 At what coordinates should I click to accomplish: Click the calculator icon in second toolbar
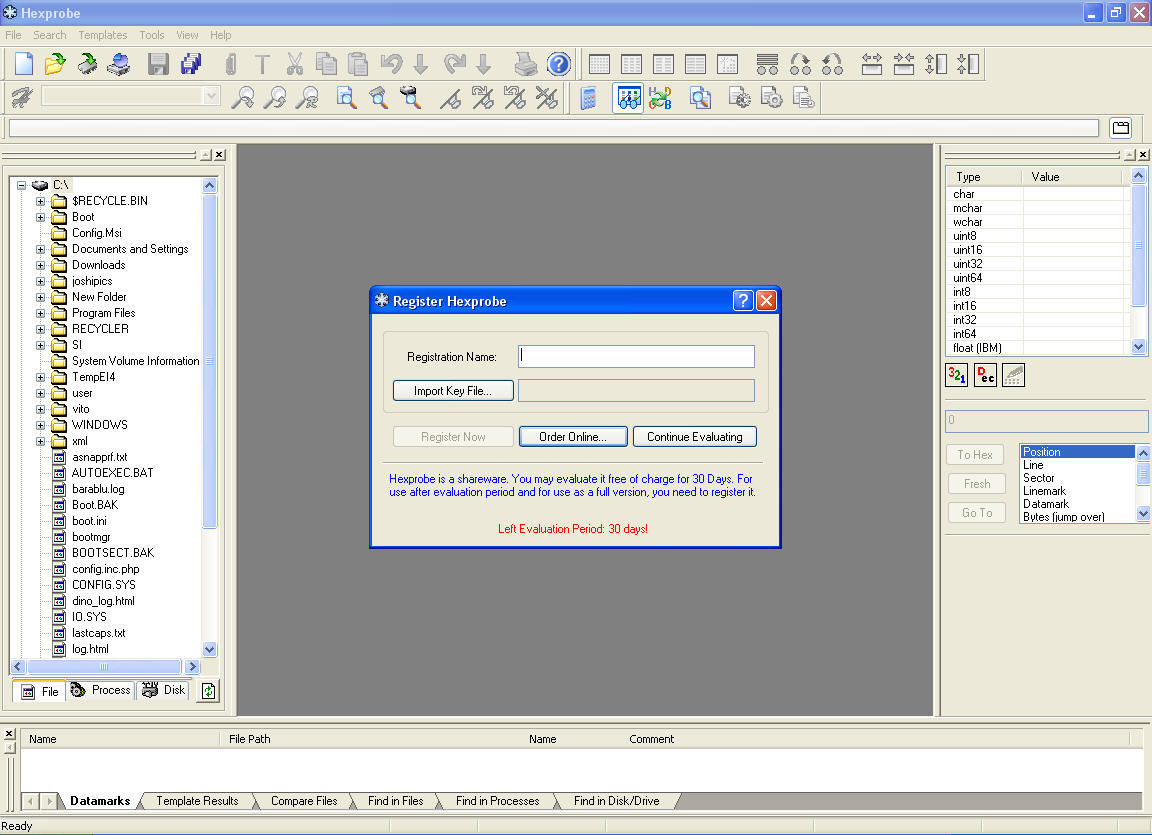pyautogui.click(x=588, y=98)
